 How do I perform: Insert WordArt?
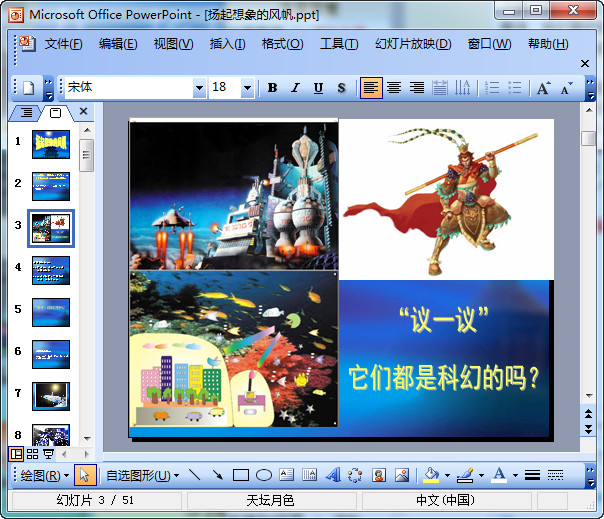point(333,475)
